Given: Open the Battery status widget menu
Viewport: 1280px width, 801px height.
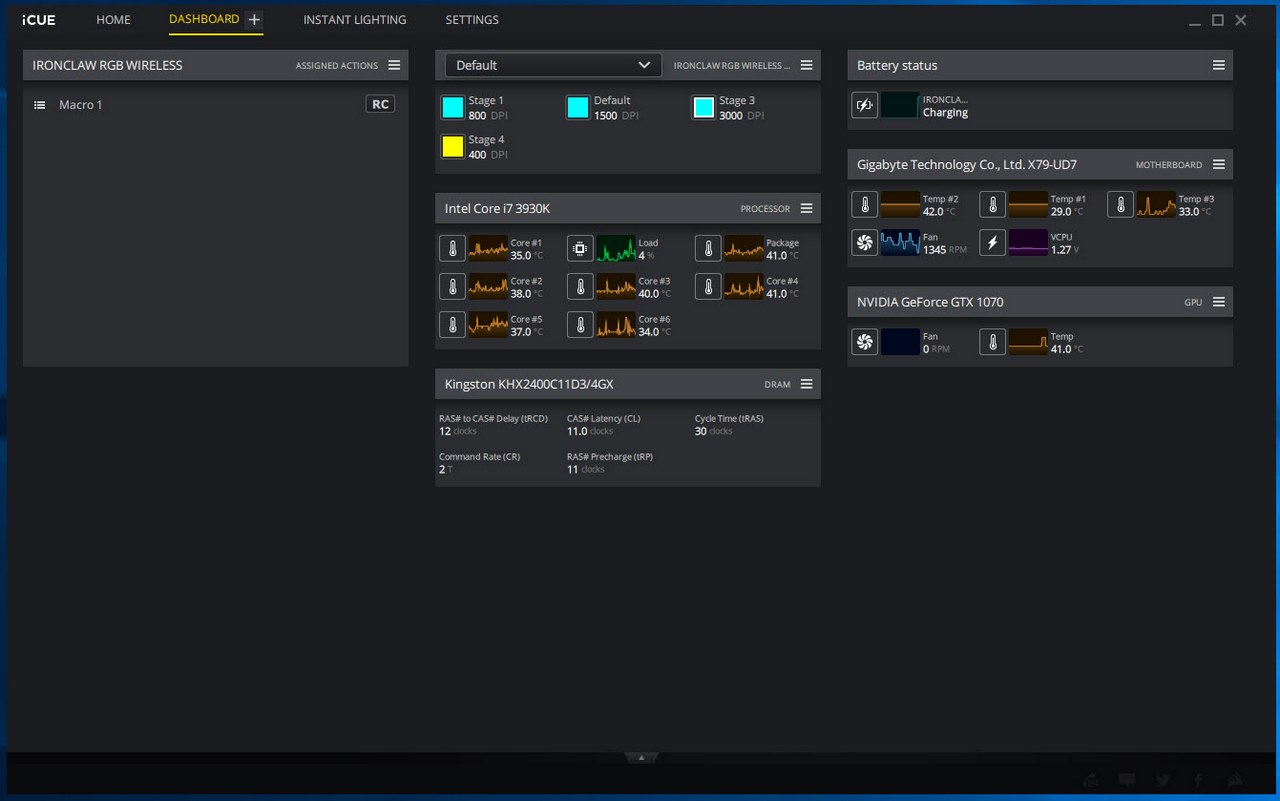Looking at the screenshot, I should [x=1218, y=65].
